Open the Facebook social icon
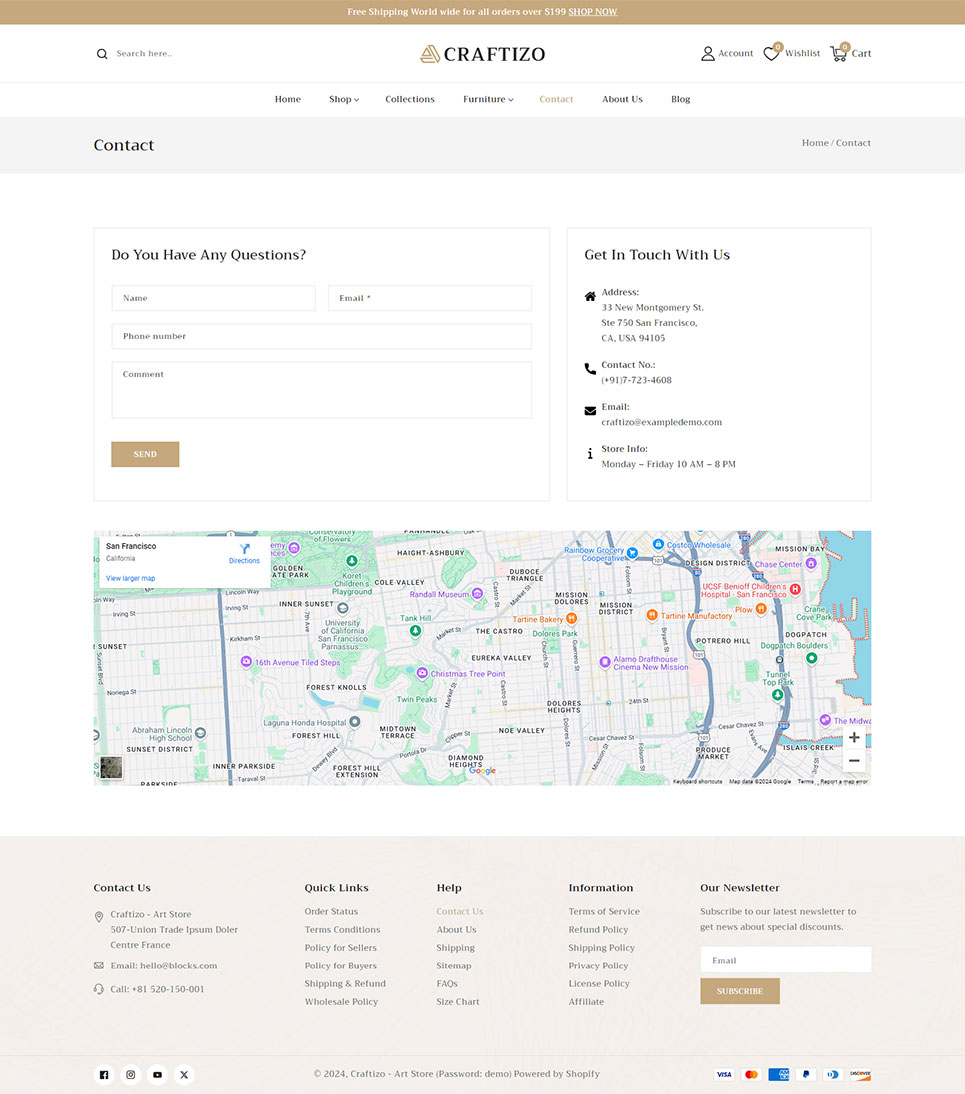Image resolution: width=965 pixels, height=1094 pixels. (104, 1075)
